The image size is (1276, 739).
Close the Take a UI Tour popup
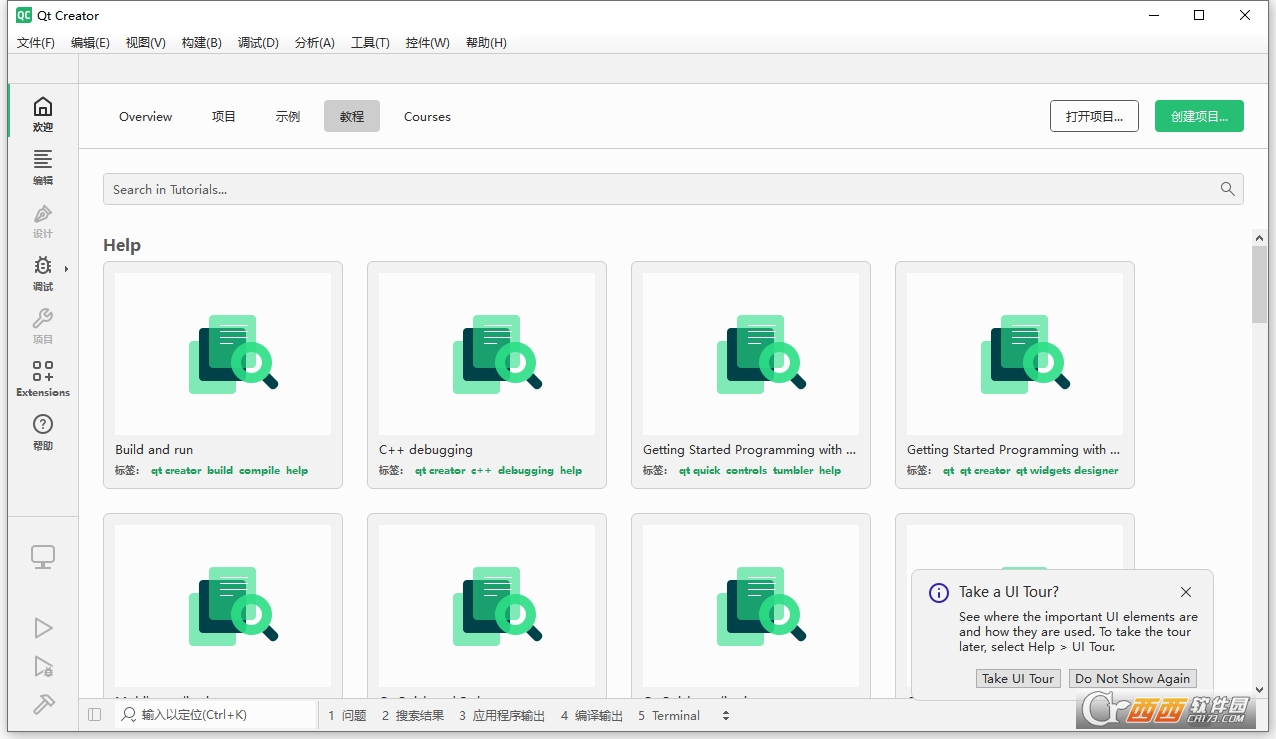1186,592
